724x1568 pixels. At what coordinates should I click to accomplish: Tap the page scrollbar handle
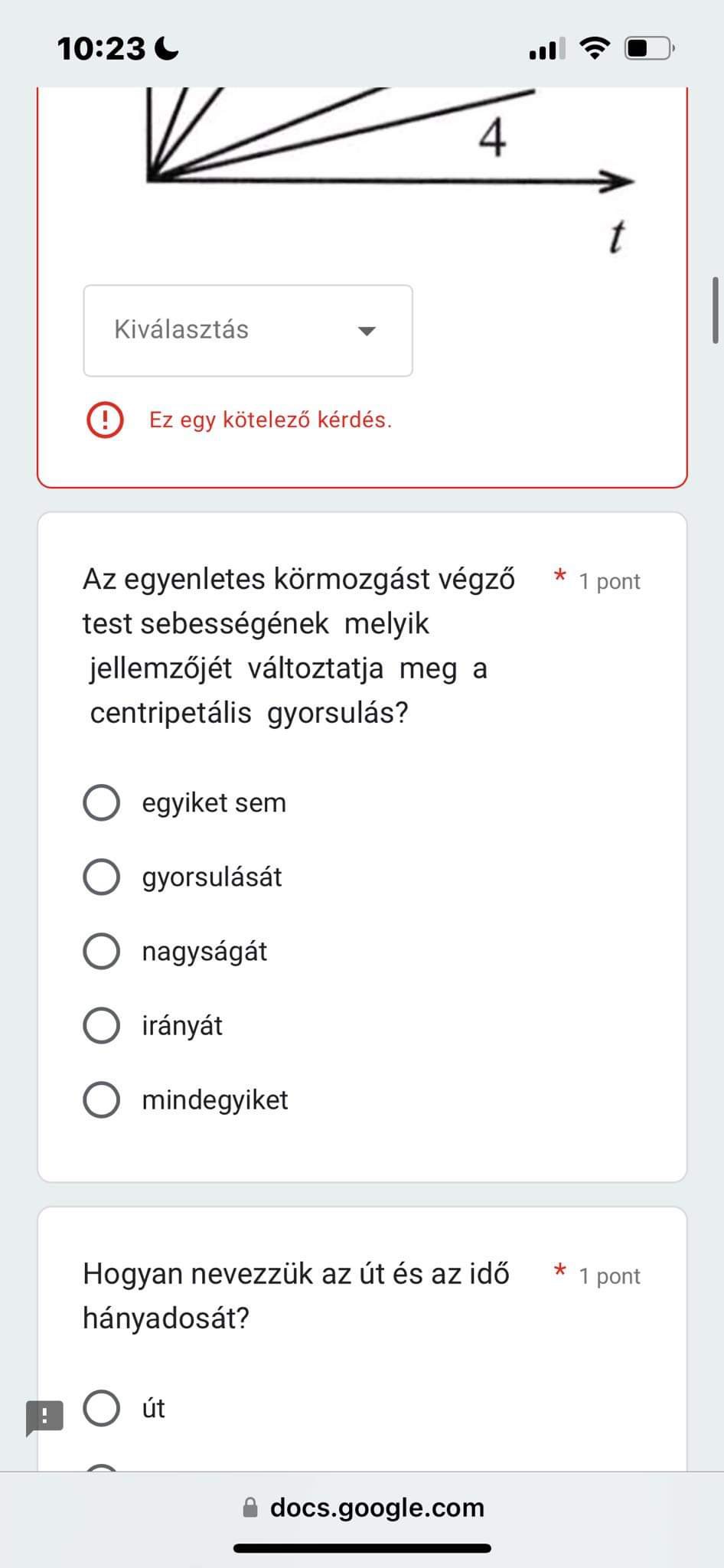pos(716,310)
